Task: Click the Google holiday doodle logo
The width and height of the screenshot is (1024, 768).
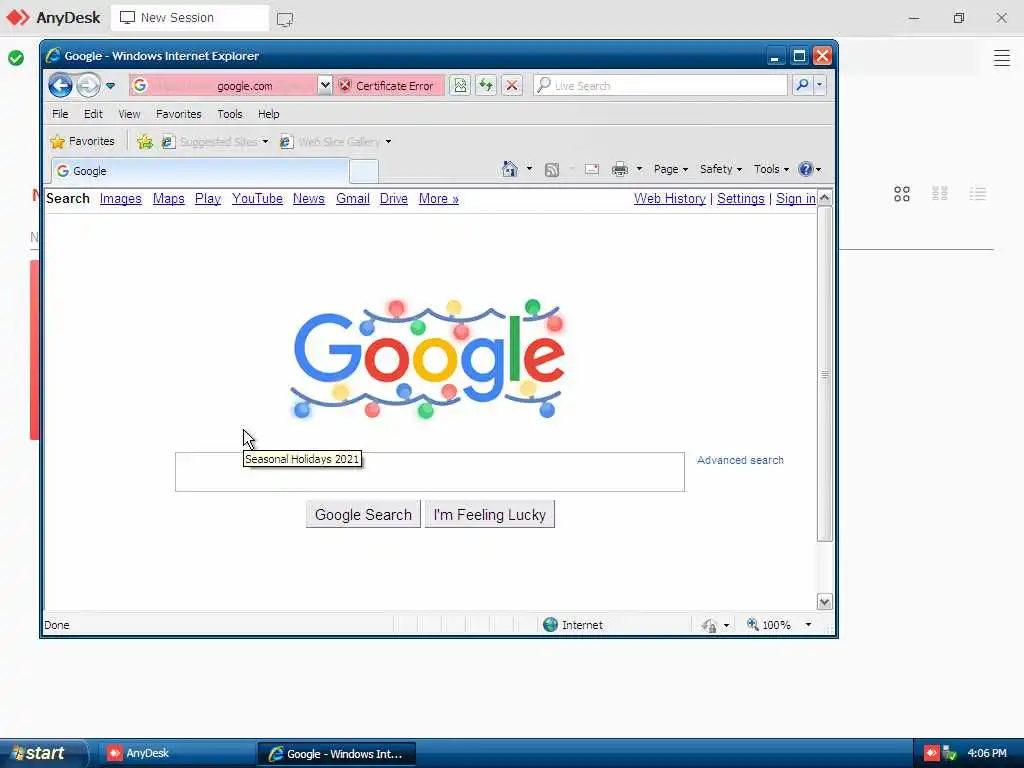Action: point(427,359)
